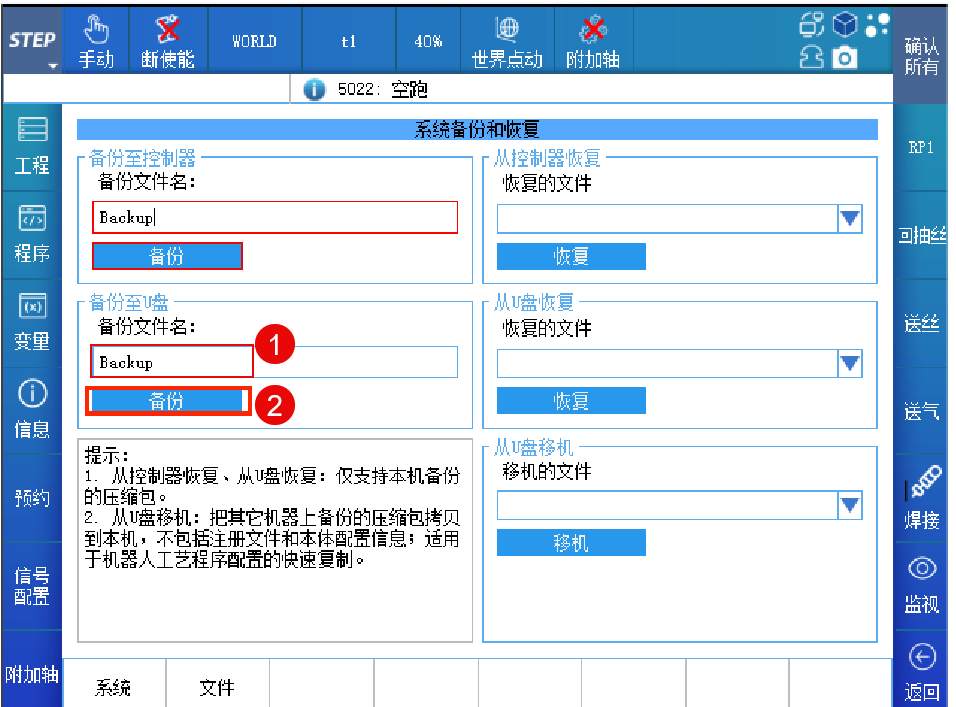This screenshot has width=956, height=707.
Task: Open the 变量 variables sidebar icon
Action: coord(32,322)
